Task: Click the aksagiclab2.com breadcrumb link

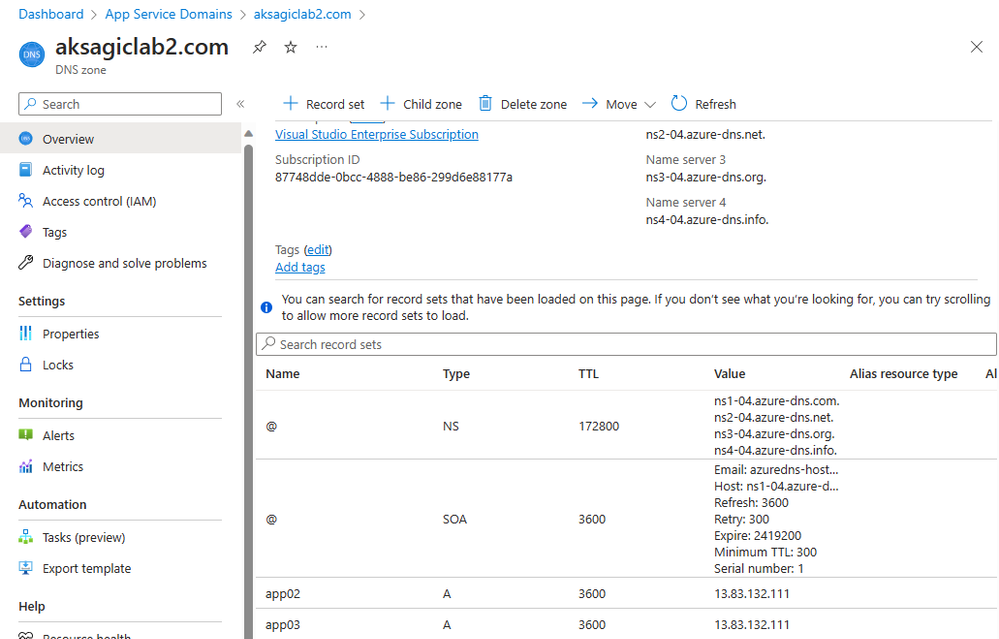Action: 303,14
